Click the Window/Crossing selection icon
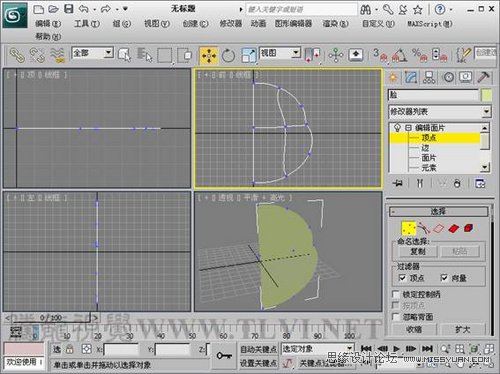The image size is (500, 374). 185,55
